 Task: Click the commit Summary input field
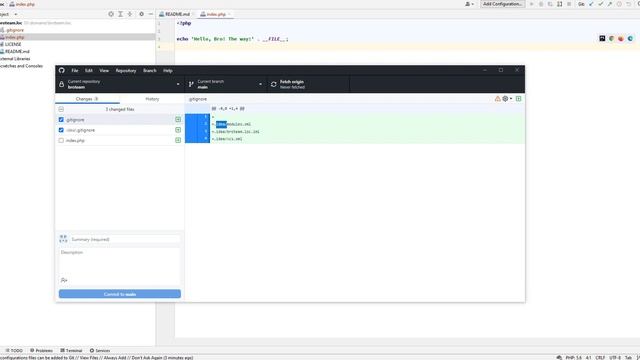coord(124,239)
